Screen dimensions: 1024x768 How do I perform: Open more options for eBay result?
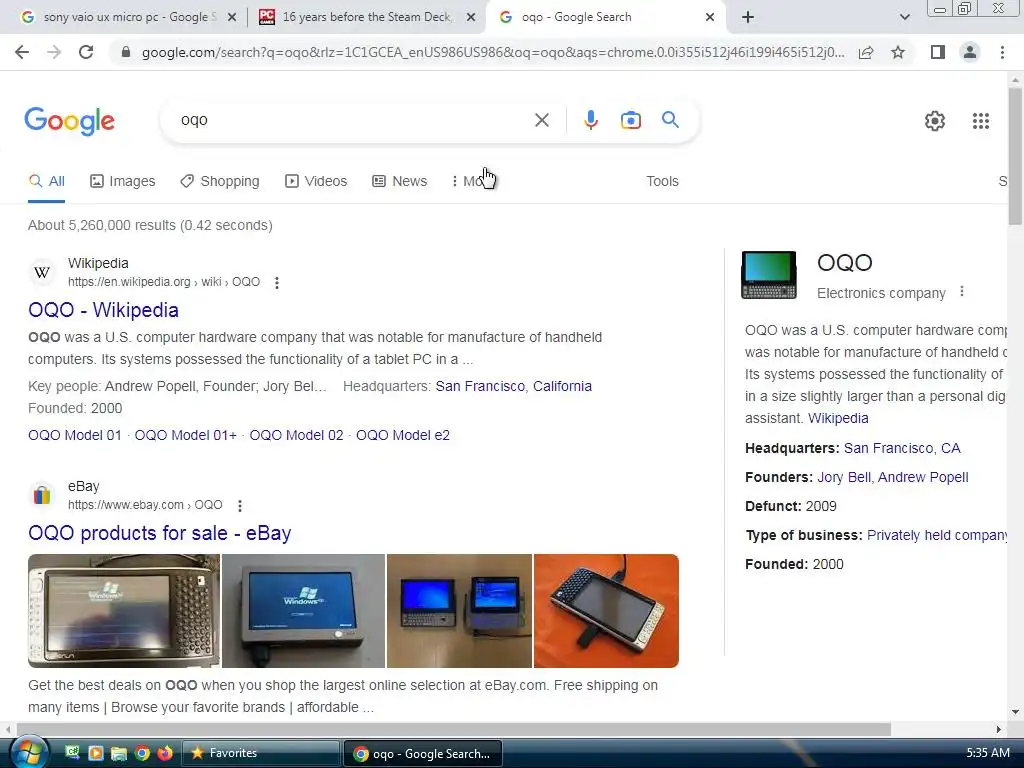[240, 505]
